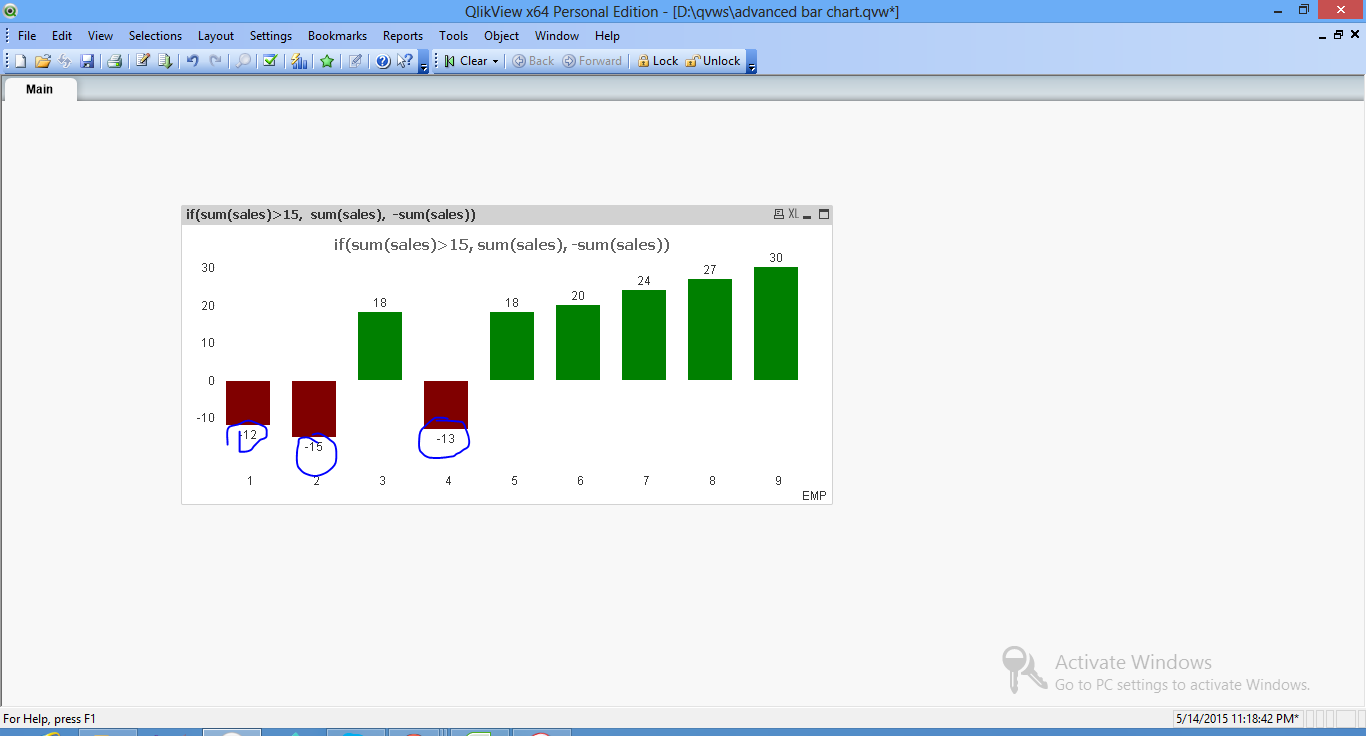Click the EMP dimension axis label
Screen dimensions: 1366x736
click(814, 496)
